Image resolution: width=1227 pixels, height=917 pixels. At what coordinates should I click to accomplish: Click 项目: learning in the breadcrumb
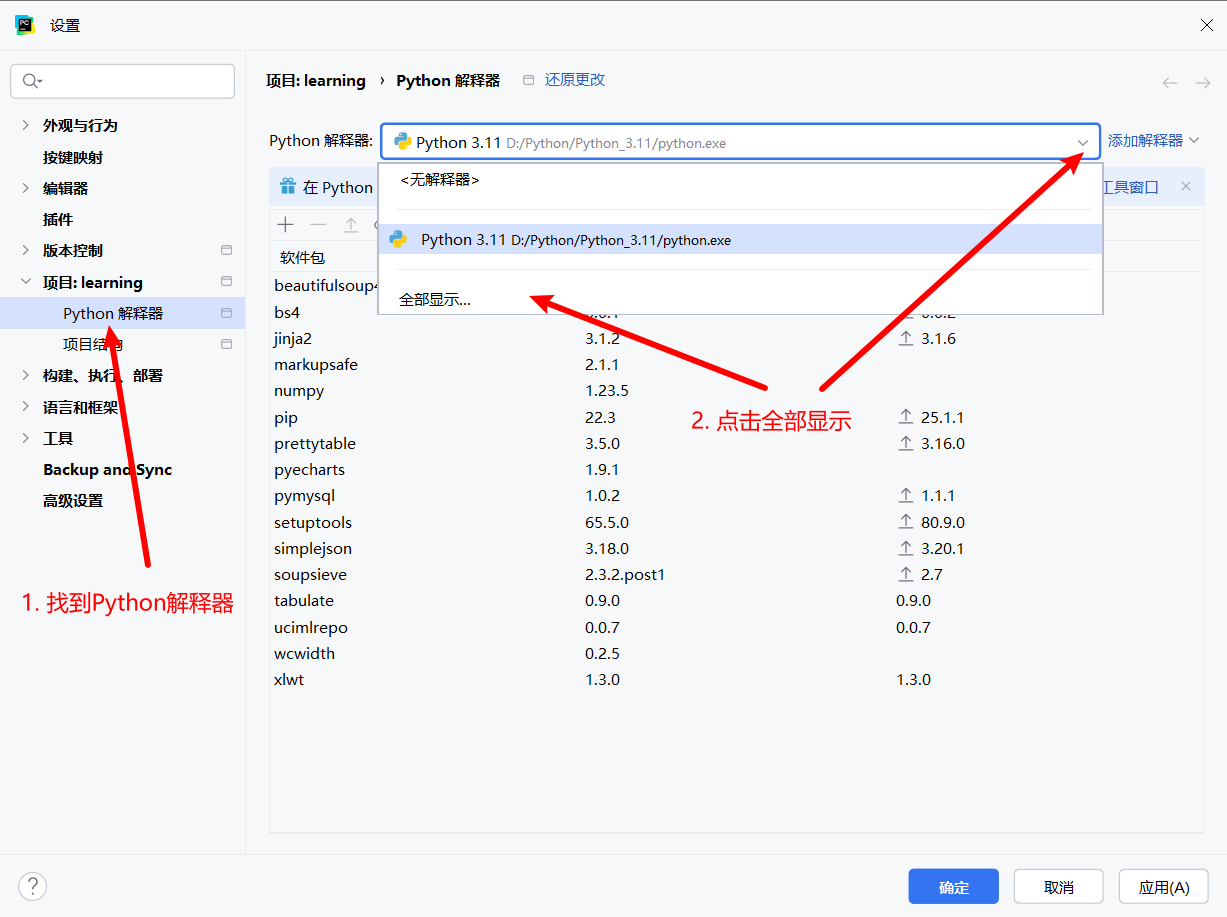316,80
